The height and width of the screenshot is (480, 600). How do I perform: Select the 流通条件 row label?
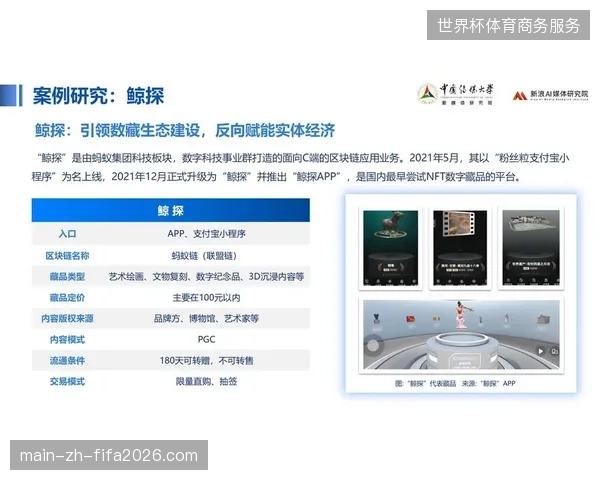coord(67,361)
